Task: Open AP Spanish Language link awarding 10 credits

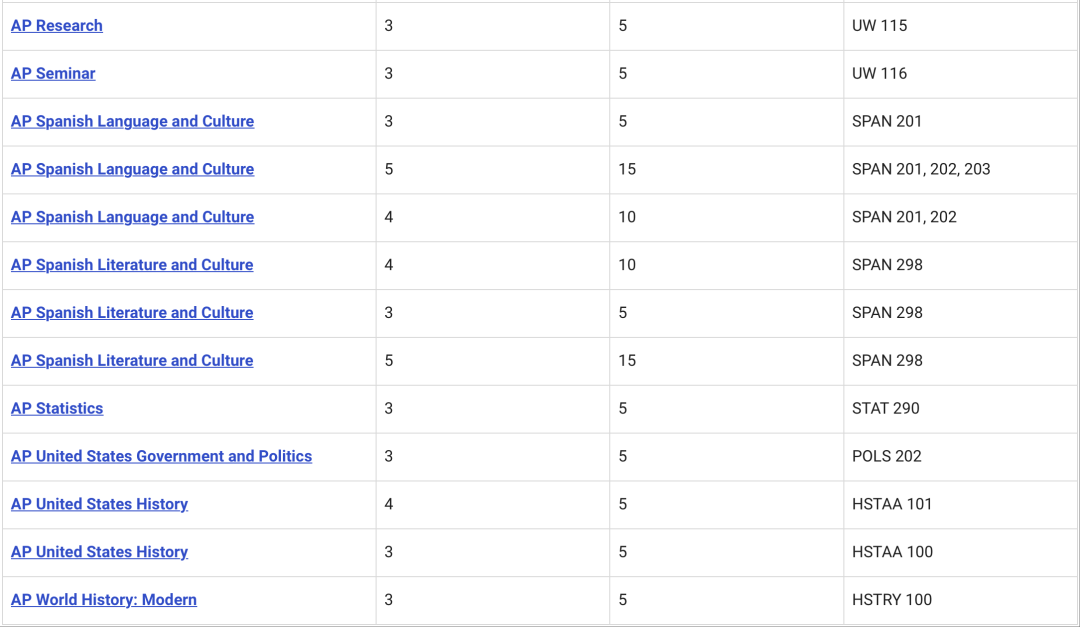Action: click(132, 217)
